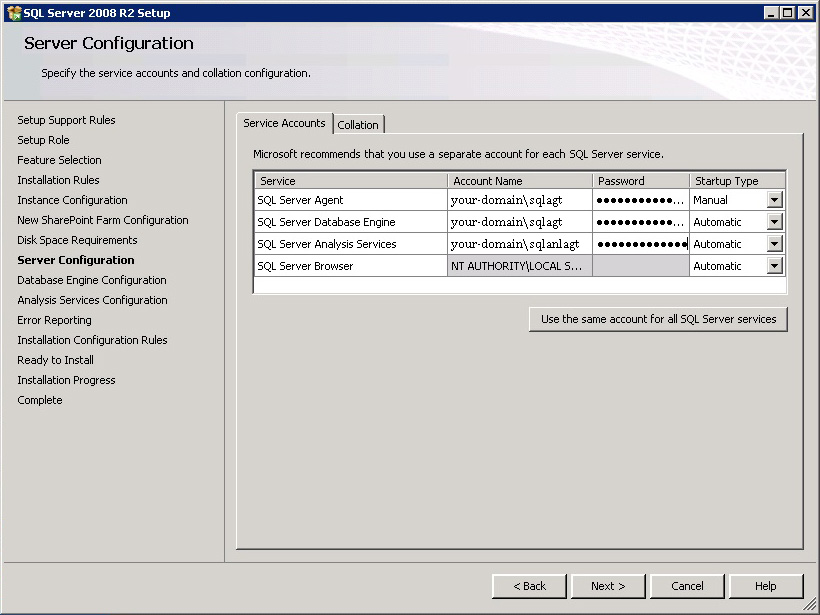Select the NT AUTHORITY\LOCAL S... account cell
Image resolution: width=820 pixels, height=615 pixels.
click(520, 266)
